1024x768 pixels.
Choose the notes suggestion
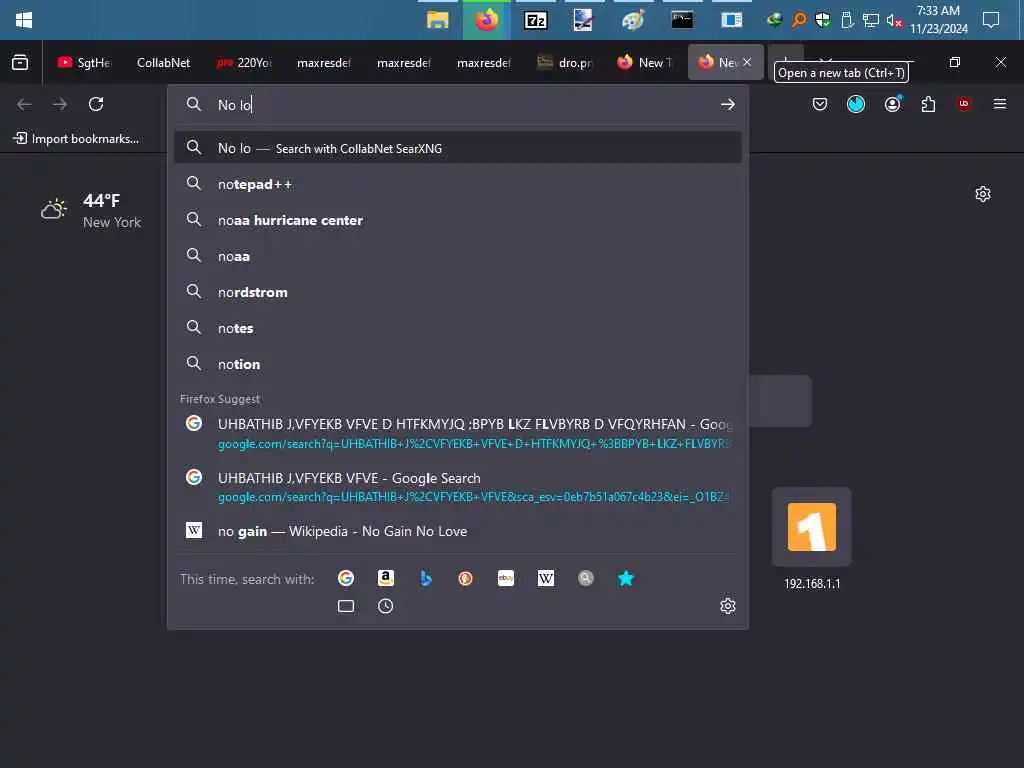tap(458, 328)
